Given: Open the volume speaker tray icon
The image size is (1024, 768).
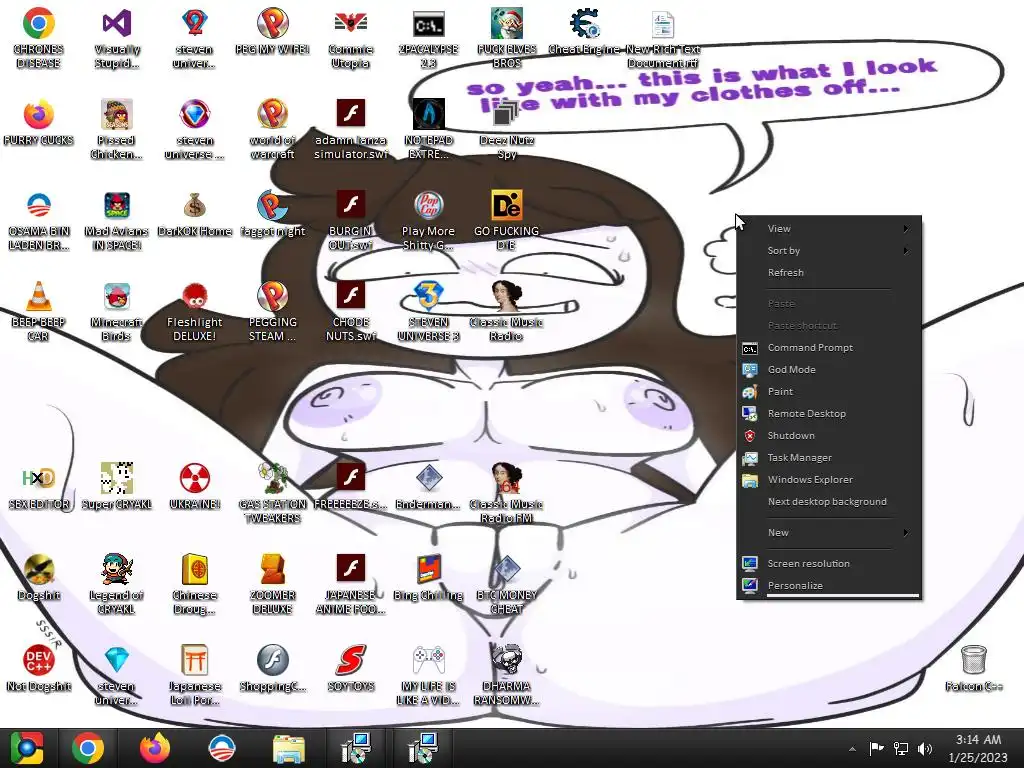Looking at the screenshot, I should 925,748.
